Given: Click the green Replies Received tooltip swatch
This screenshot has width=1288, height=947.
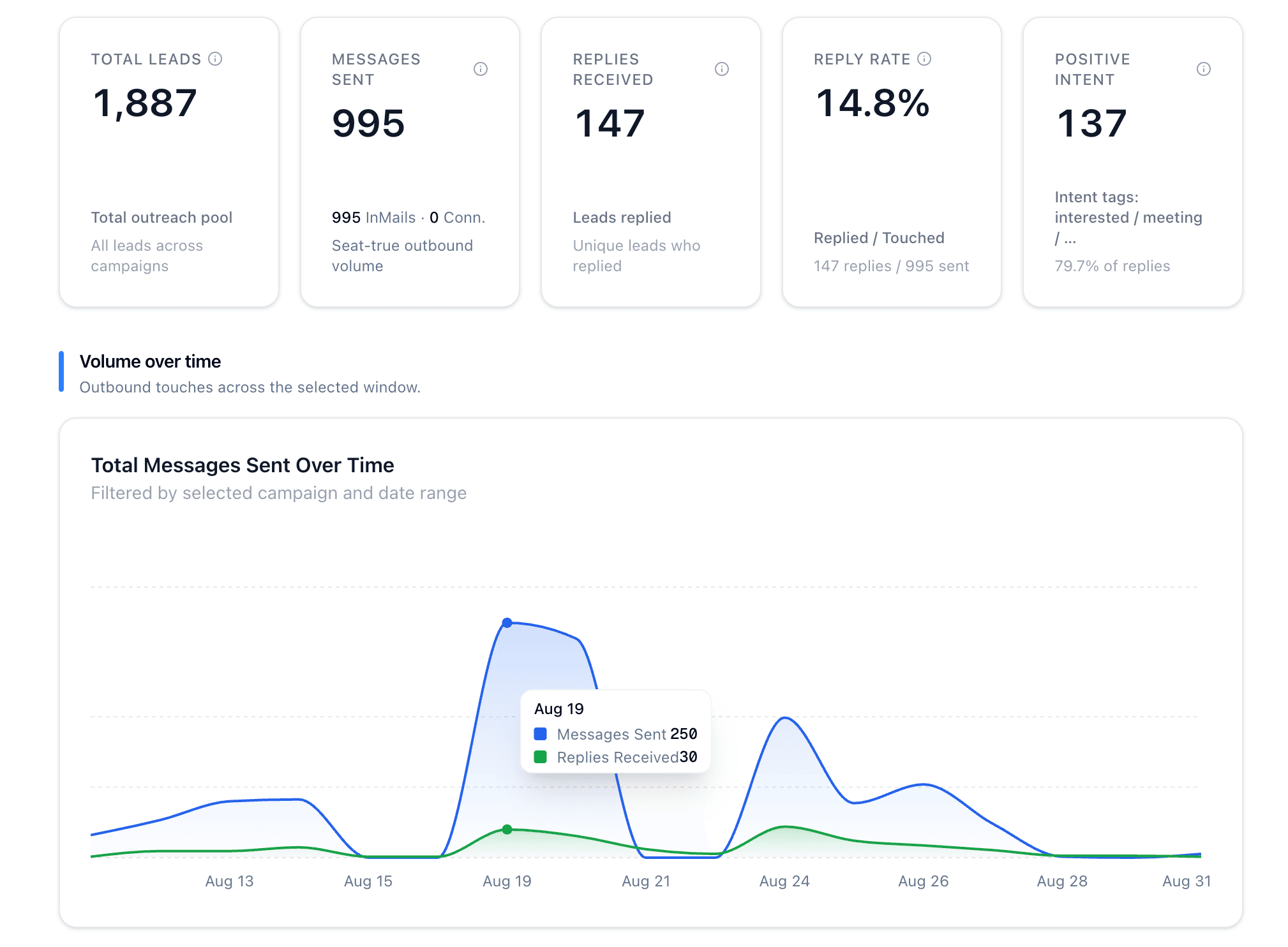Looking at the screenshot, I should click(x=540, y=757).
